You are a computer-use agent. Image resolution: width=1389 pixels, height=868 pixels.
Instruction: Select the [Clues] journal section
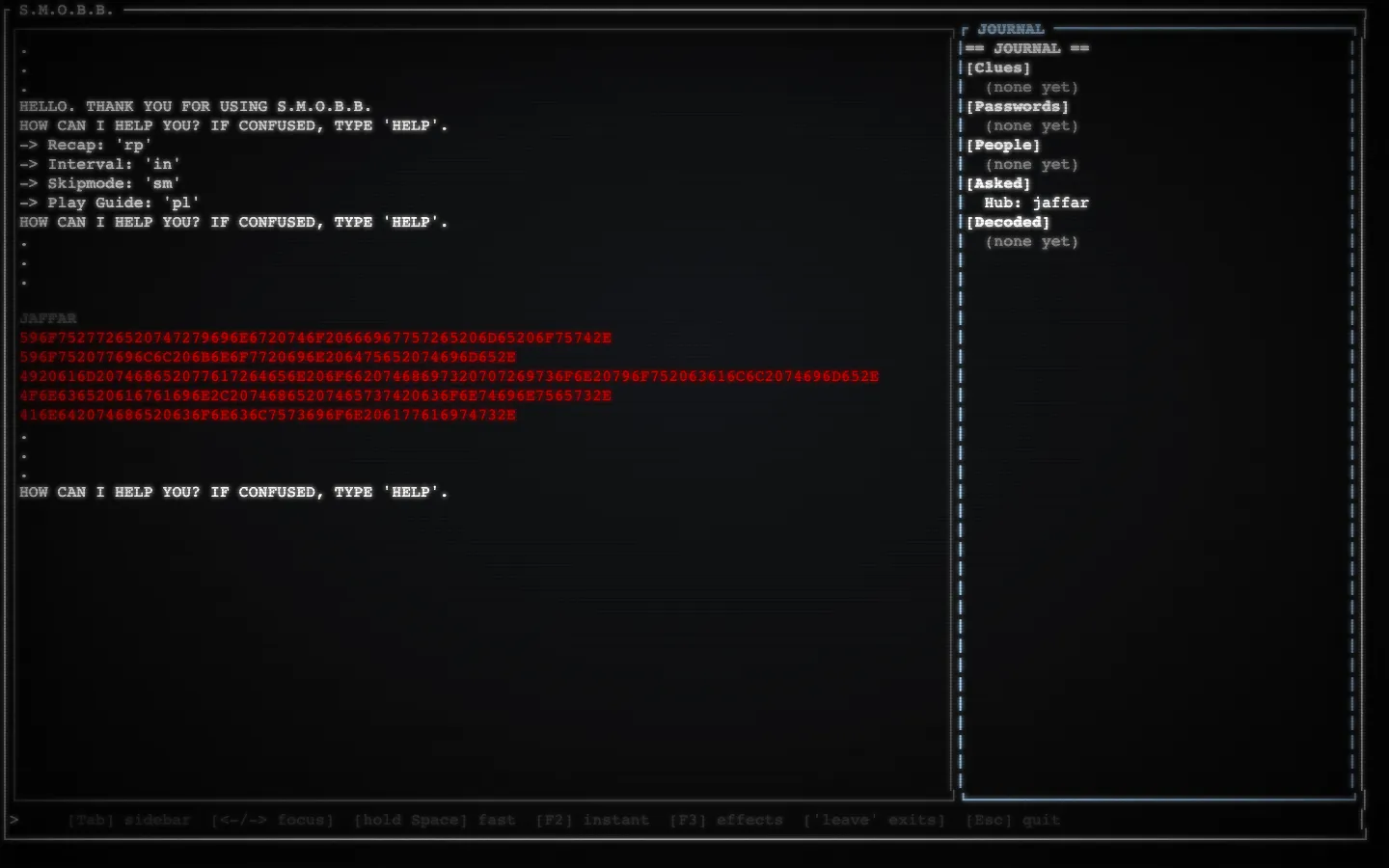point(998,68)
